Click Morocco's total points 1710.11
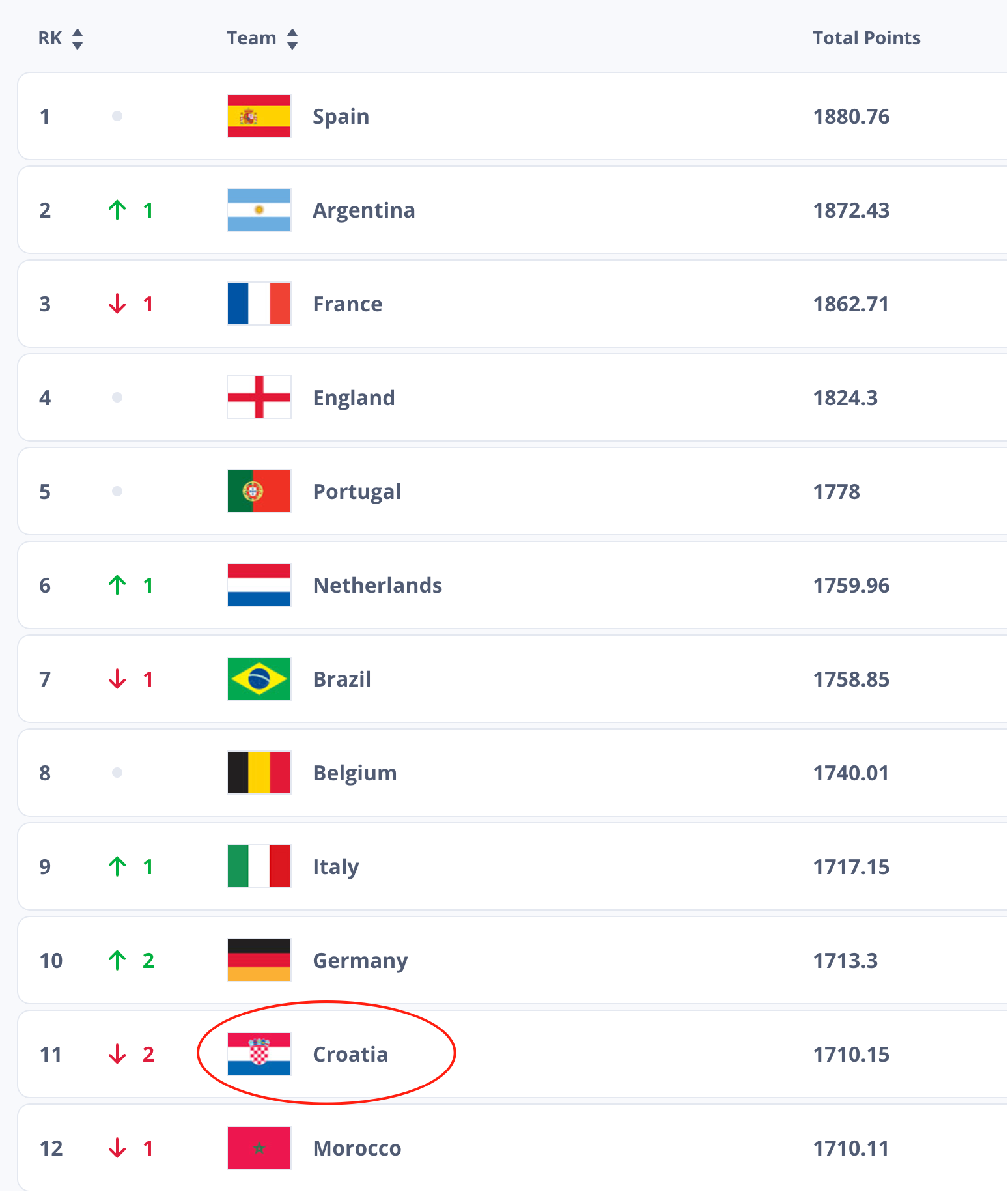Viewport: 1008px width, 1192px height. (850, 1148)
